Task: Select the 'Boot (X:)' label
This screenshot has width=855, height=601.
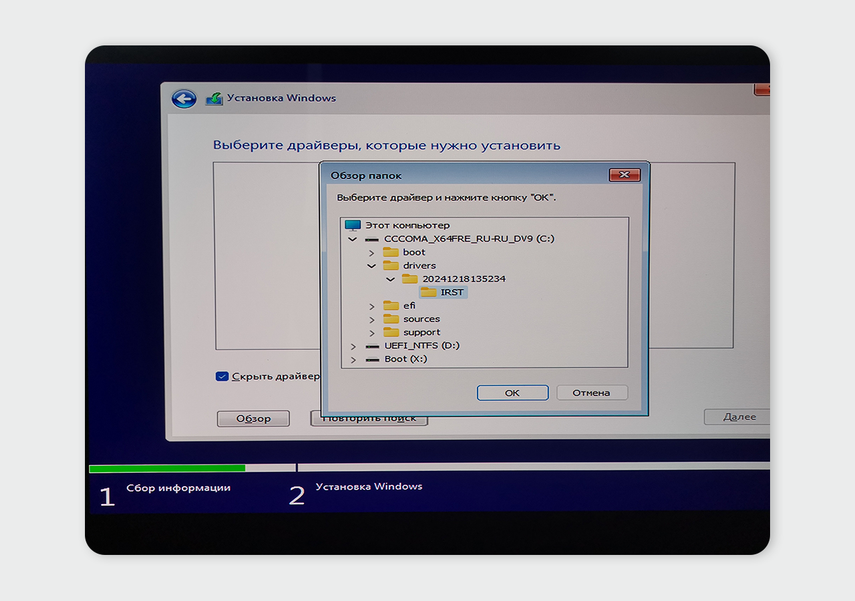Action: [406, 359]
